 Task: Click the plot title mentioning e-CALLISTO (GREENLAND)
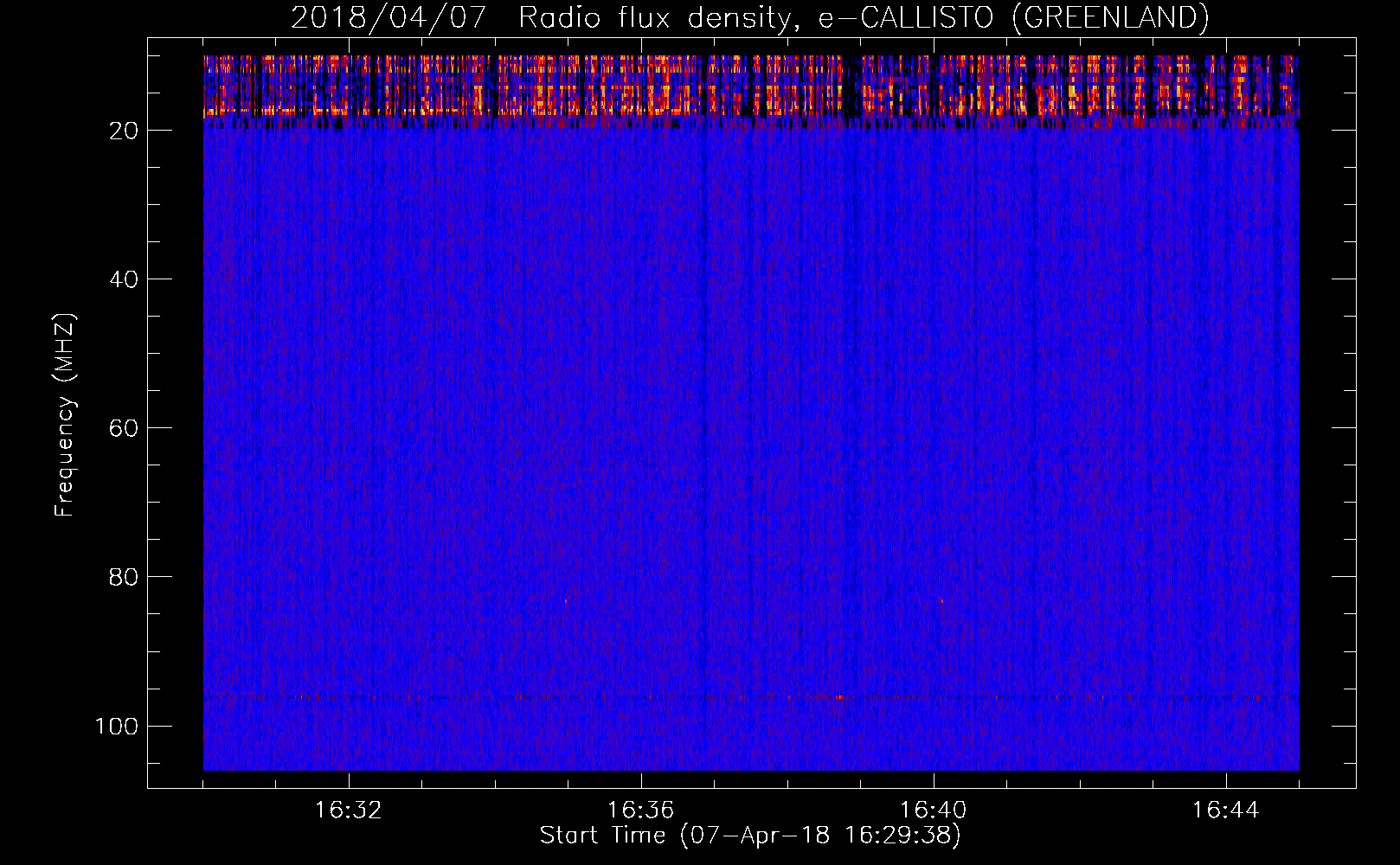[749, 17]
